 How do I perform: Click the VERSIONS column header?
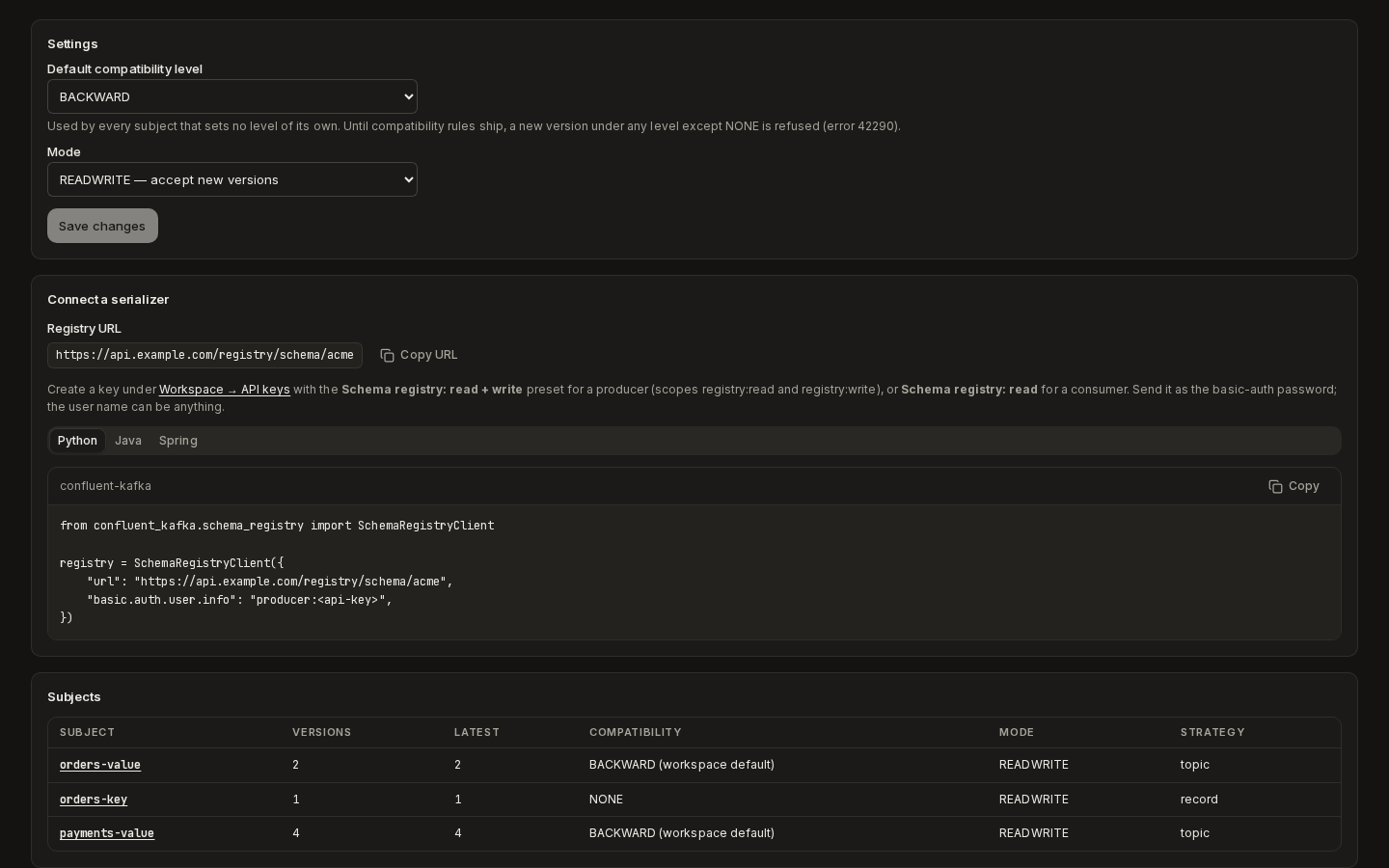(322, 733)
